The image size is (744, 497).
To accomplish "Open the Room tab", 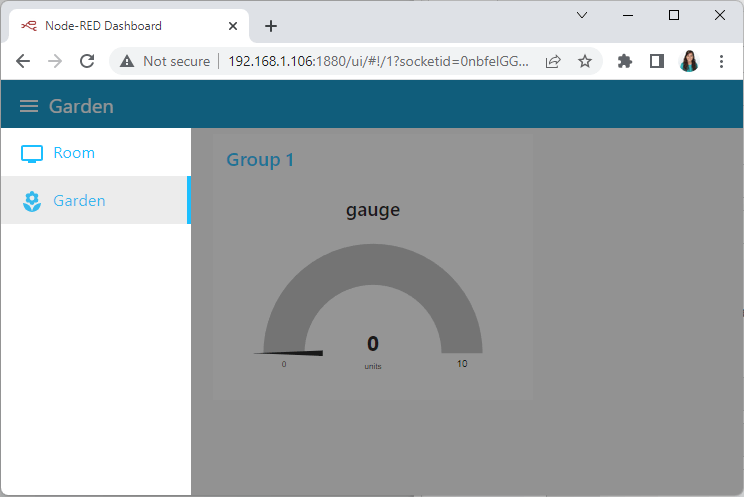I will pyautogui.click(x=74, y=153).
